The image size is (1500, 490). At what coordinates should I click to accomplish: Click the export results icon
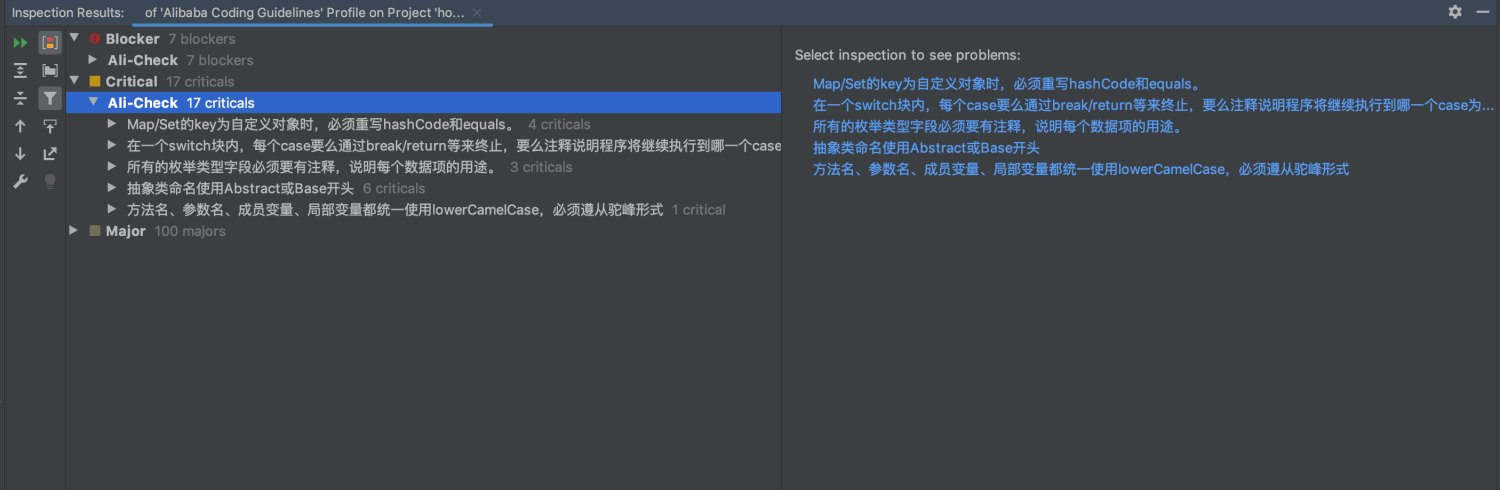(x=50, y=154)
